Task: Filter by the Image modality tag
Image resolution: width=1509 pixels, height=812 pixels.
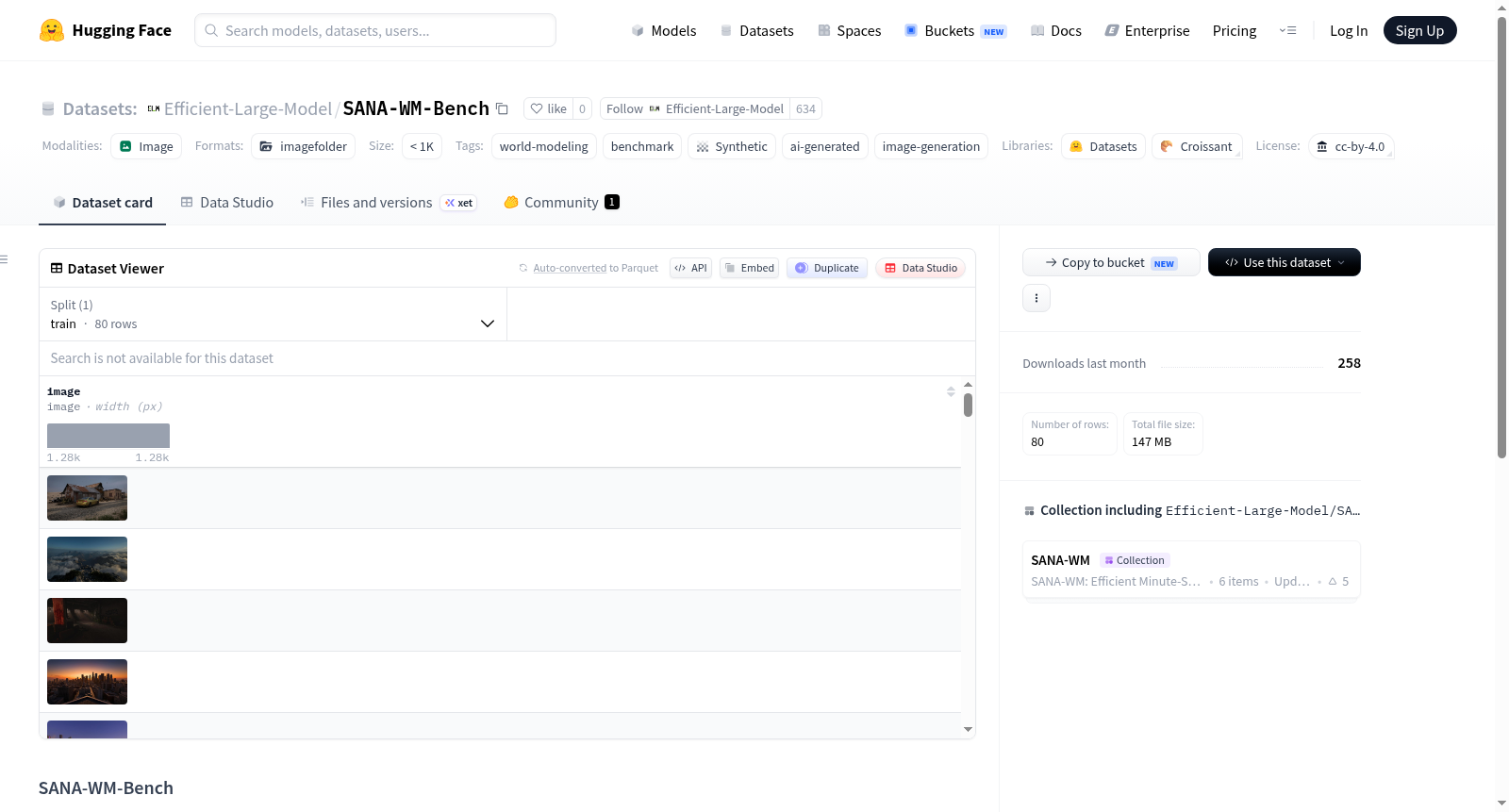Action: click(146, 146)
